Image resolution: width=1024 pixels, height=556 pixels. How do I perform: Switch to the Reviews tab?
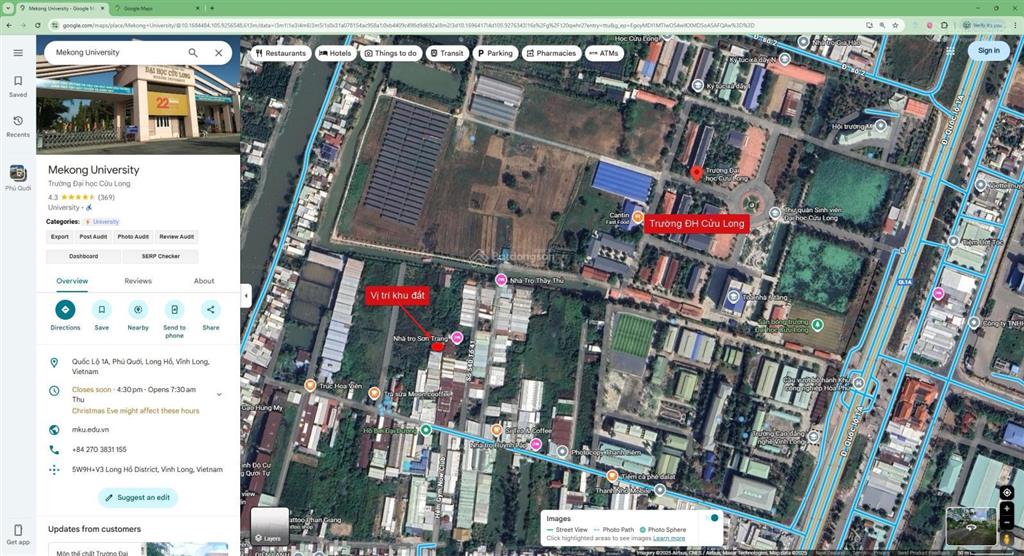tap(138, 281)
